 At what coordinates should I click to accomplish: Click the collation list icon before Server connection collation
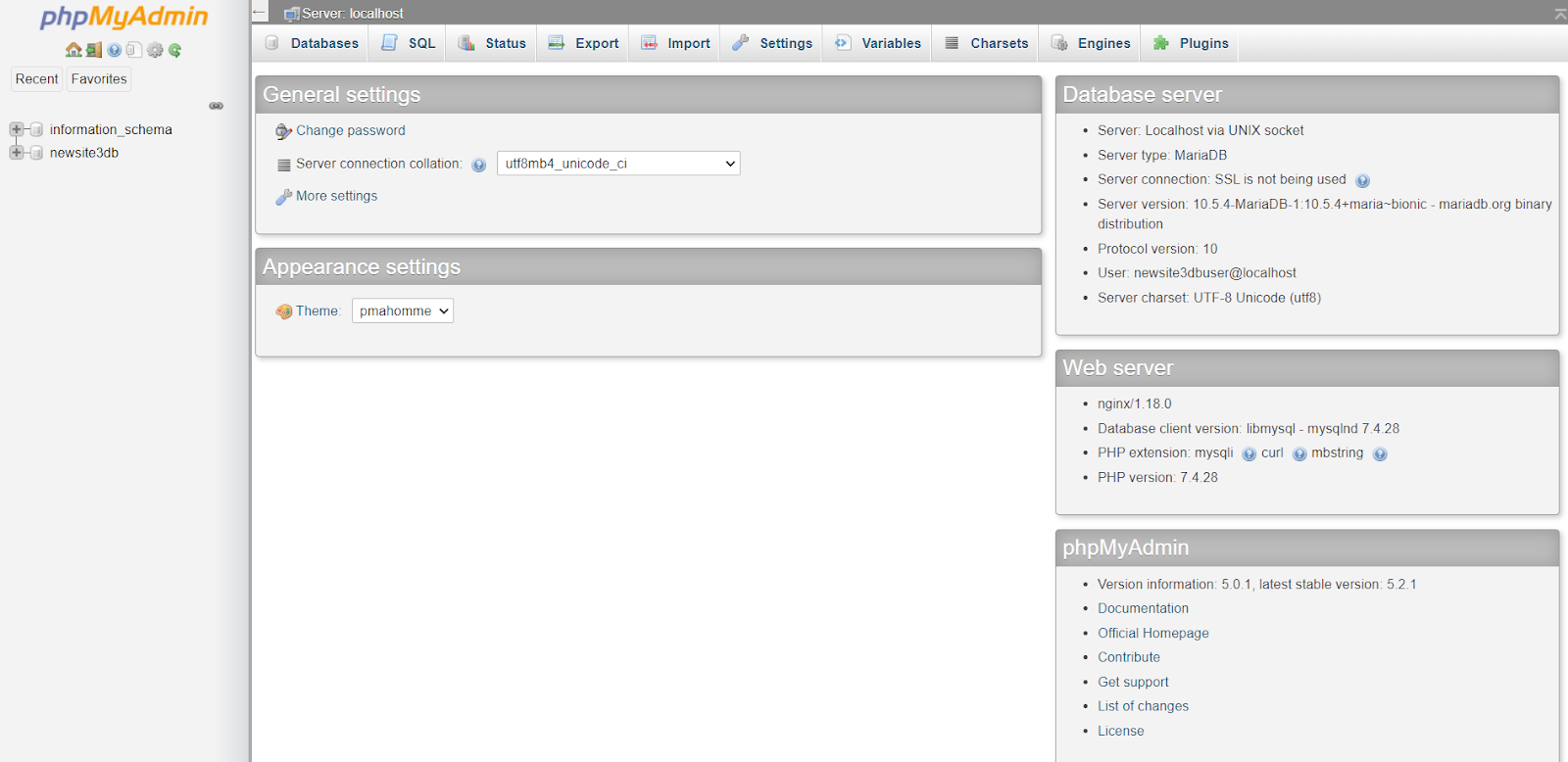tap(284, 165)
